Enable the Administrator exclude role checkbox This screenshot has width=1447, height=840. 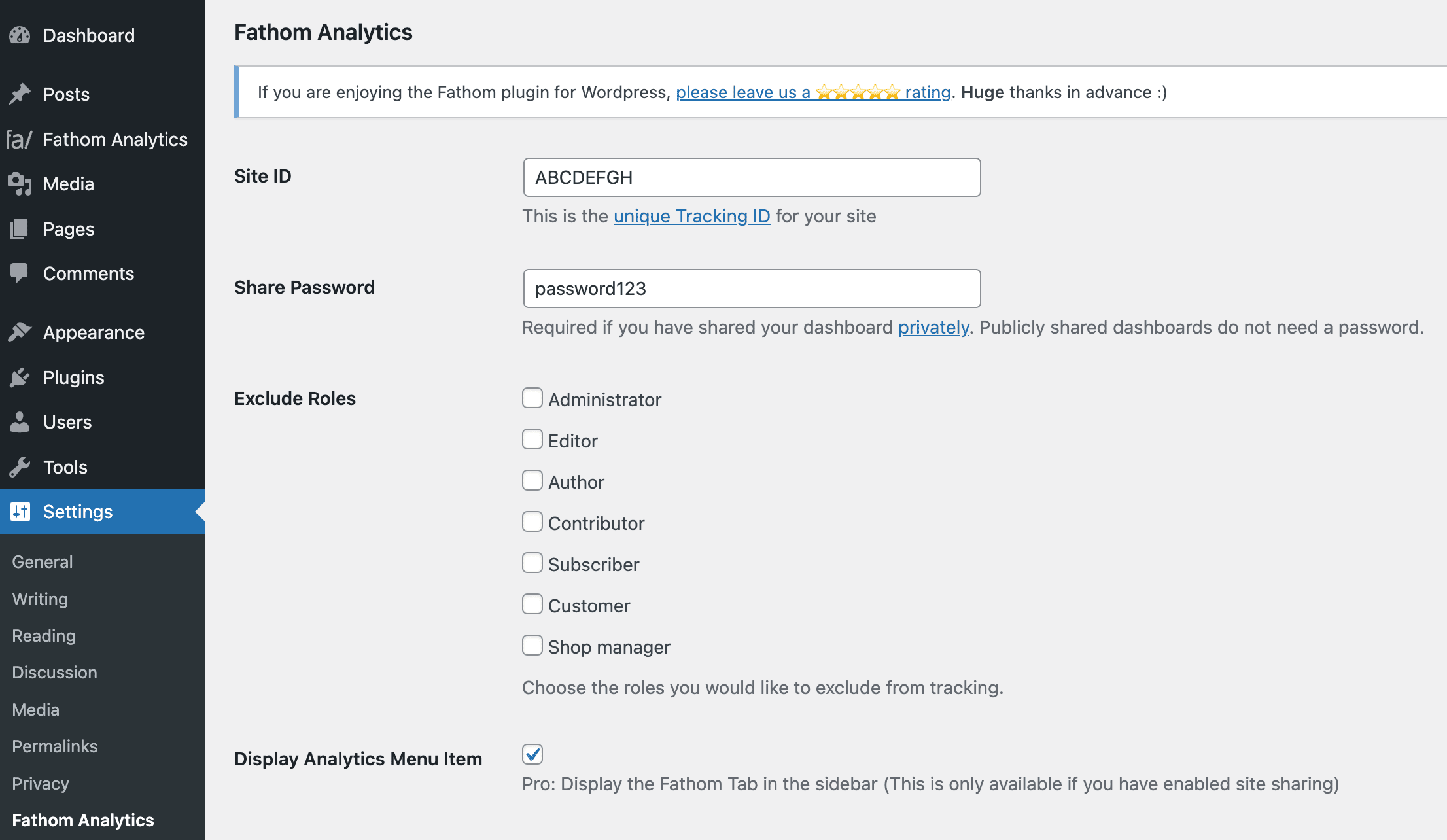point(531,398)
